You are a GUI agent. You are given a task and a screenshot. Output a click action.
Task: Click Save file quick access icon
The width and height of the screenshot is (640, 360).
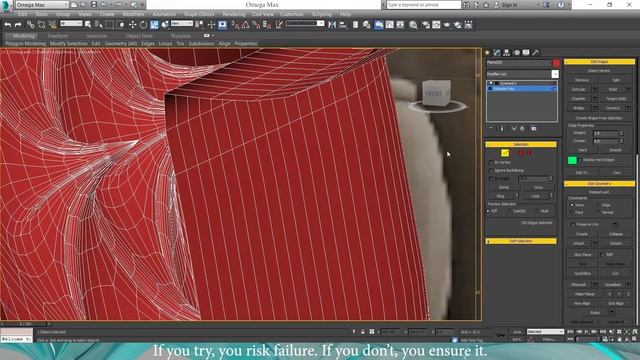click(94, 4)
